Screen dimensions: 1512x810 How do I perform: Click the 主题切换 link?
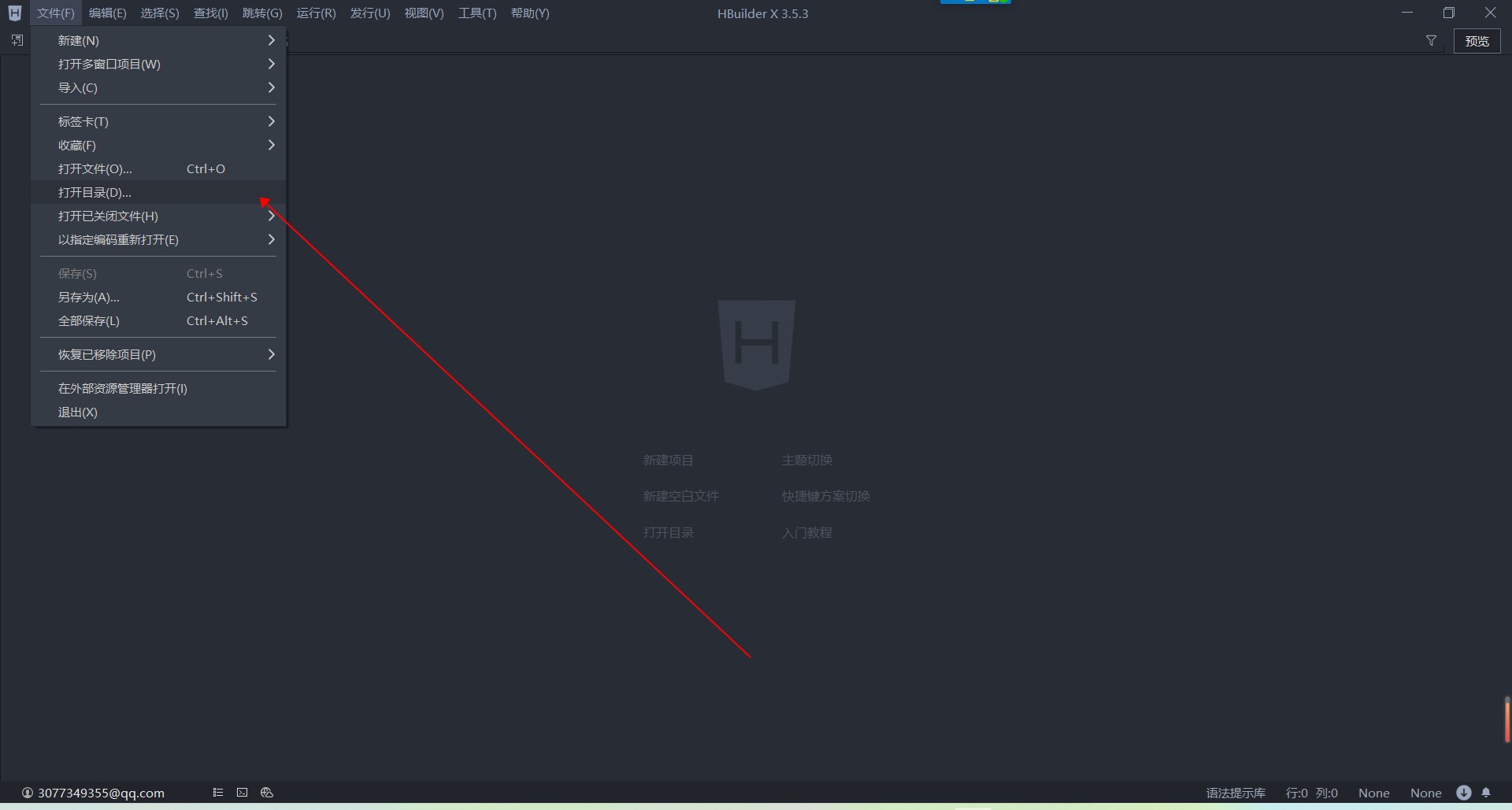(806, 460)
